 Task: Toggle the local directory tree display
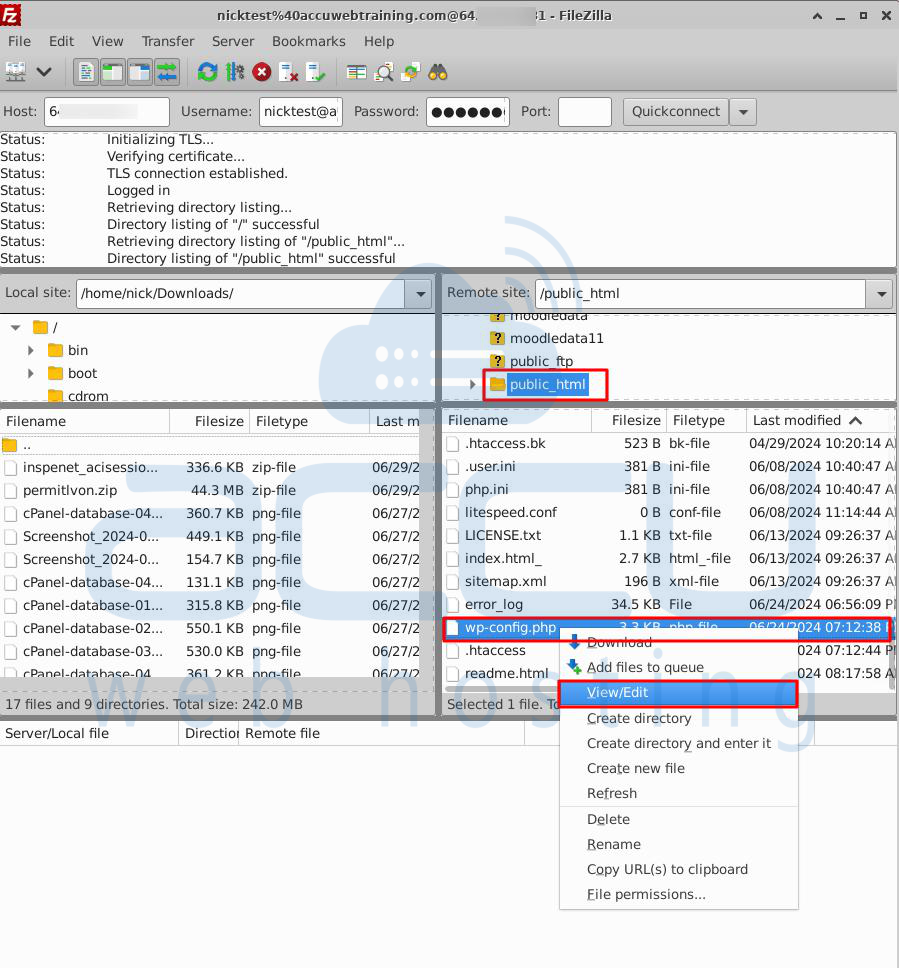click(113, 72)
